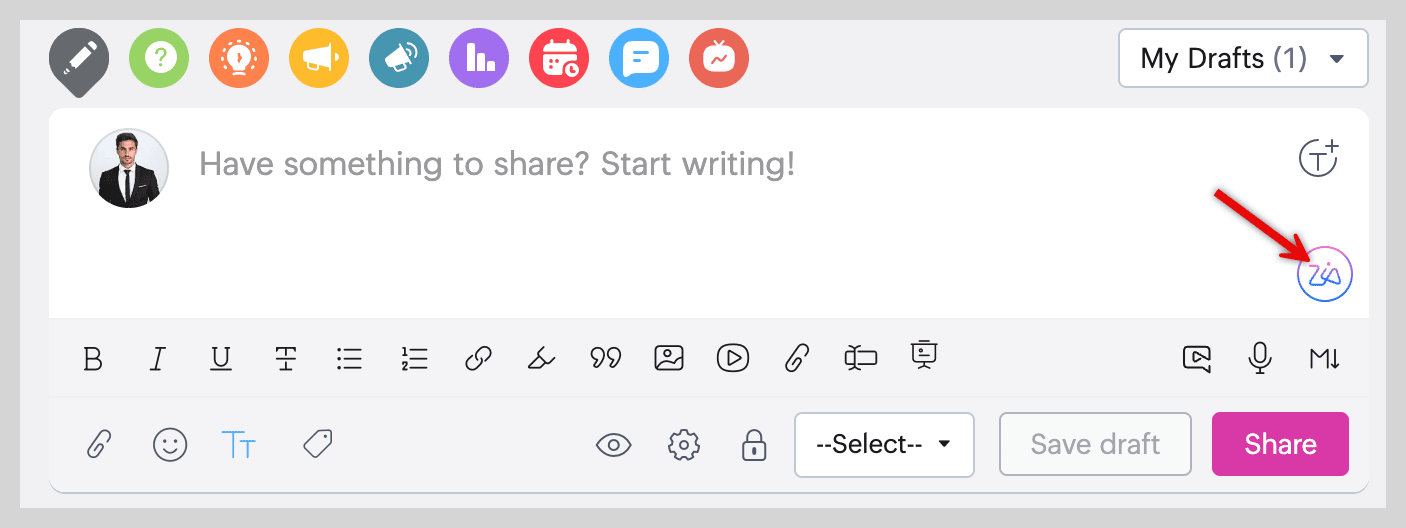Open the Zia AI assistant icon
This screenshot has width=1406, height=528.
point(1324,274)
